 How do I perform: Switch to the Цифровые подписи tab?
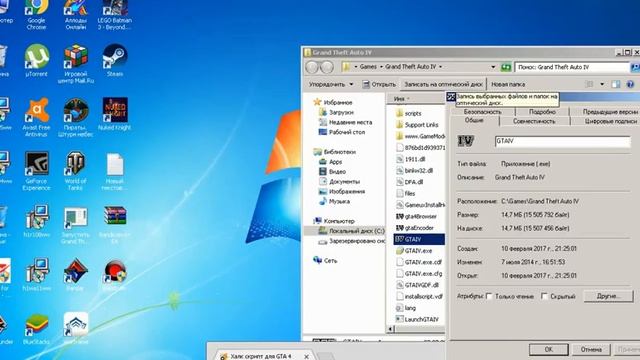click(611, 121)
